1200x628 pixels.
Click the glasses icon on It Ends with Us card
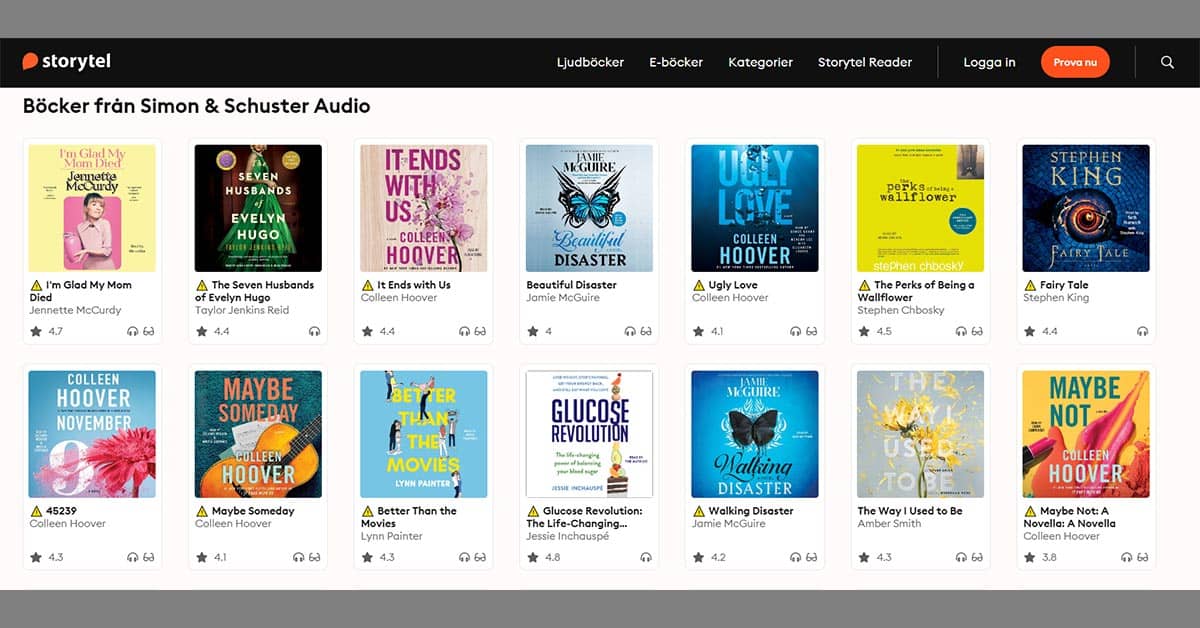tap(481, 331)
